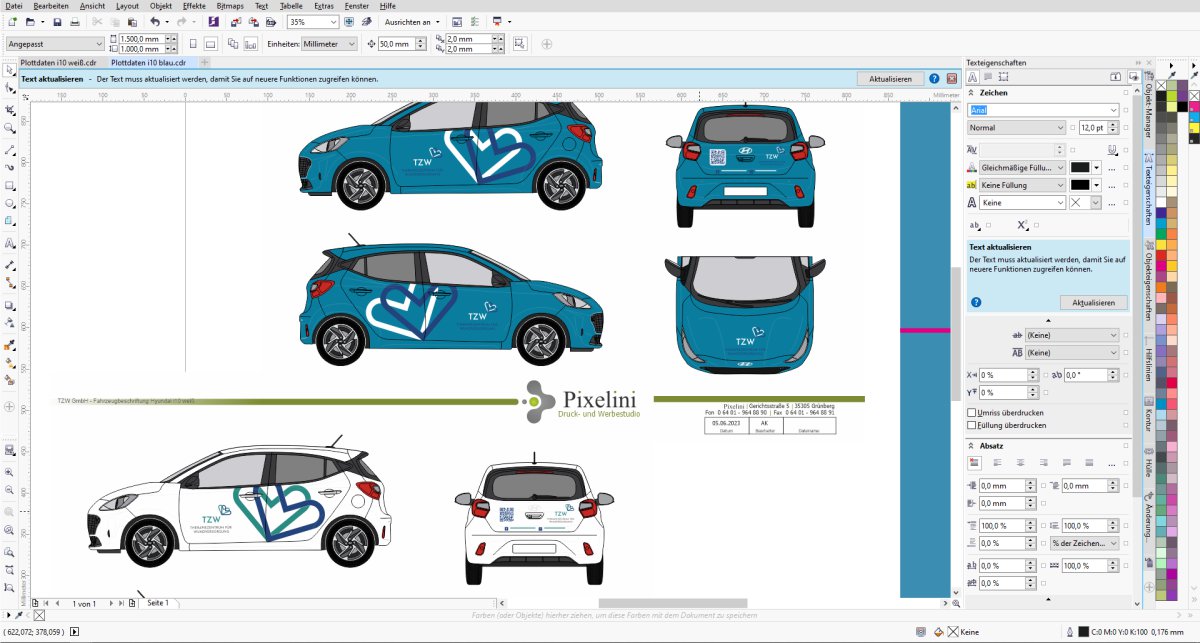Expand the Arial font name dropdown
The image size is (1200, 643).
click(x=1112, y=110)
